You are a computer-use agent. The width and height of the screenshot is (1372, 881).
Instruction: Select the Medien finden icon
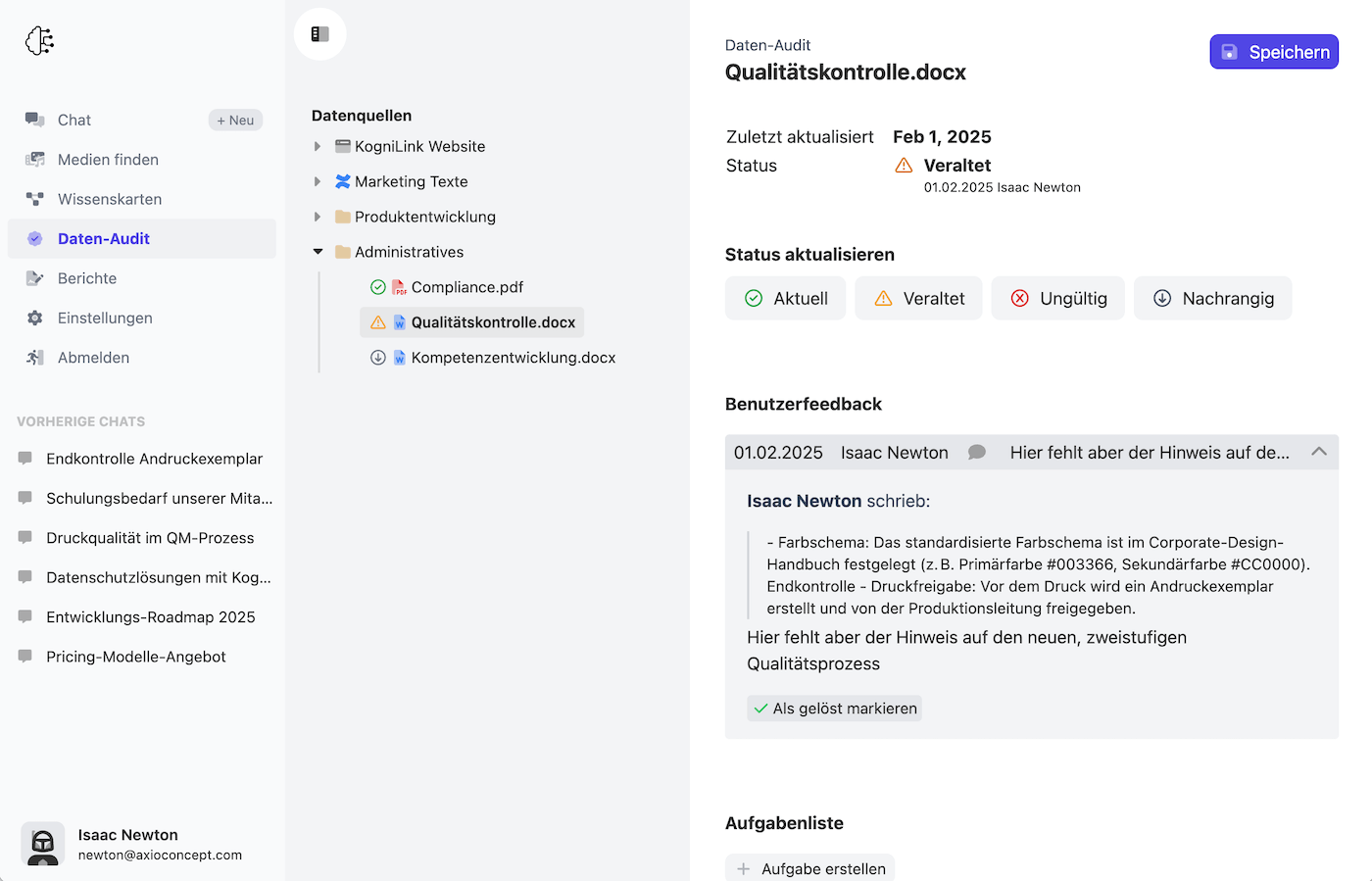[32, 159]
